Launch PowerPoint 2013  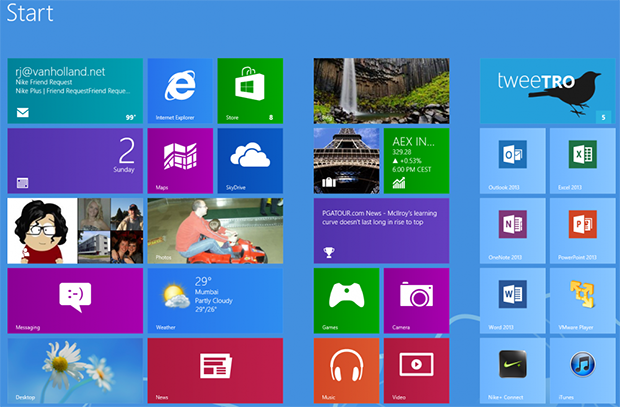click(x=582, y=231)
